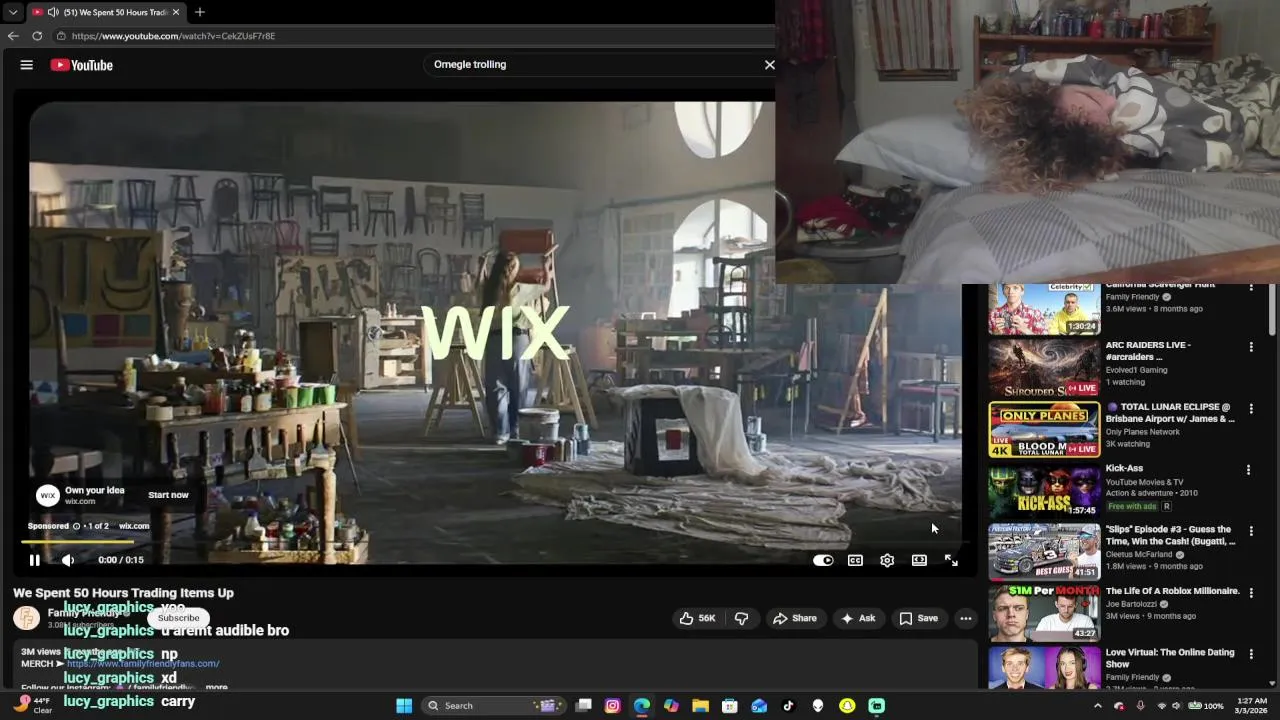
Task: Open the Kick-Ass movie thumbnail
Action: pyautogui.click(x=1044, y=491)
